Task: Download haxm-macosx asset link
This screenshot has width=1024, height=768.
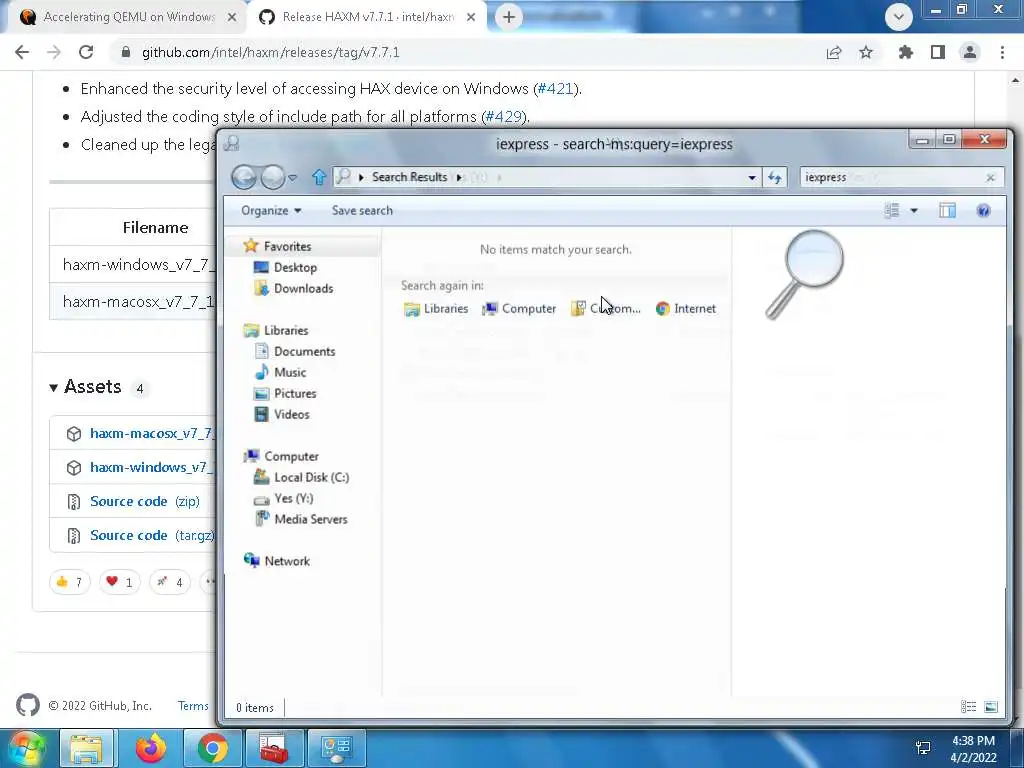Action: coord(152,433)
